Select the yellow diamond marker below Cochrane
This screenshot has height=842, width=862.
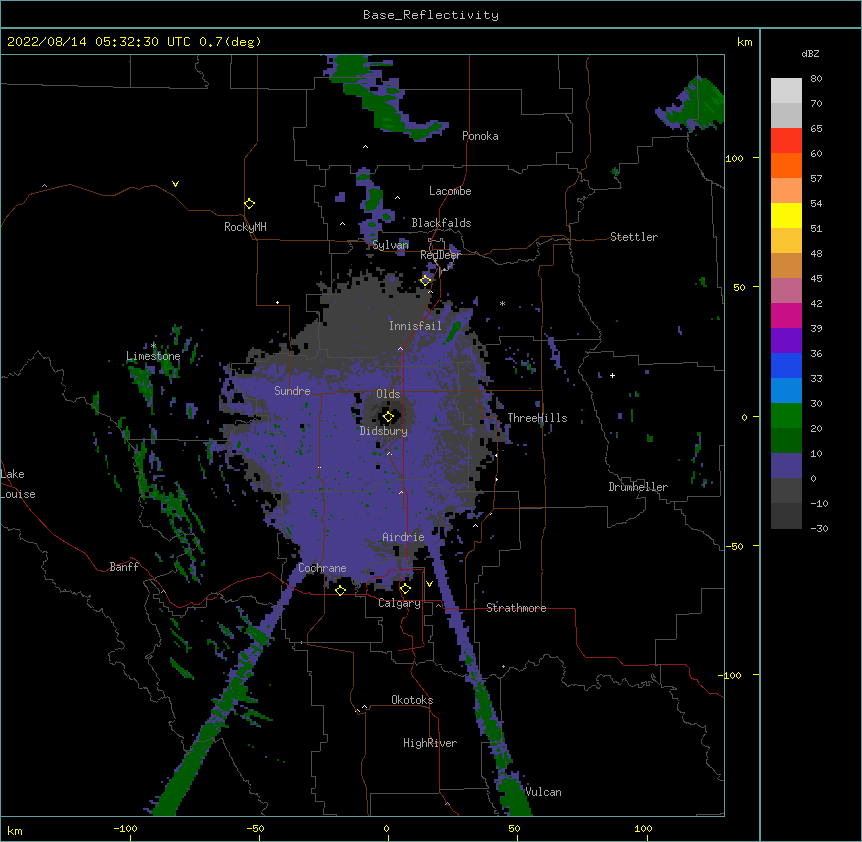tap(340, 590)
